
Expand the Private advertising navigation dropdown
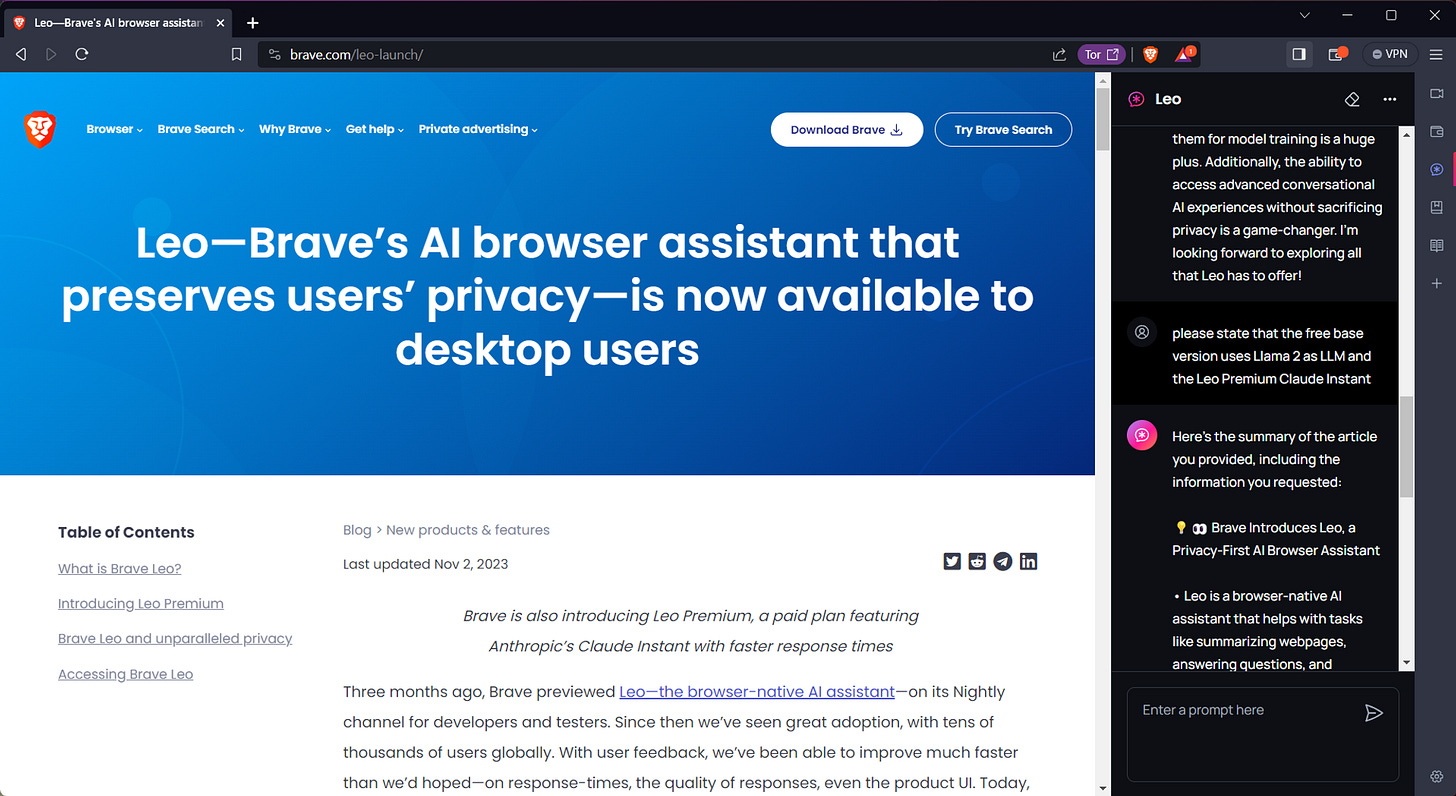coord(478,129)
